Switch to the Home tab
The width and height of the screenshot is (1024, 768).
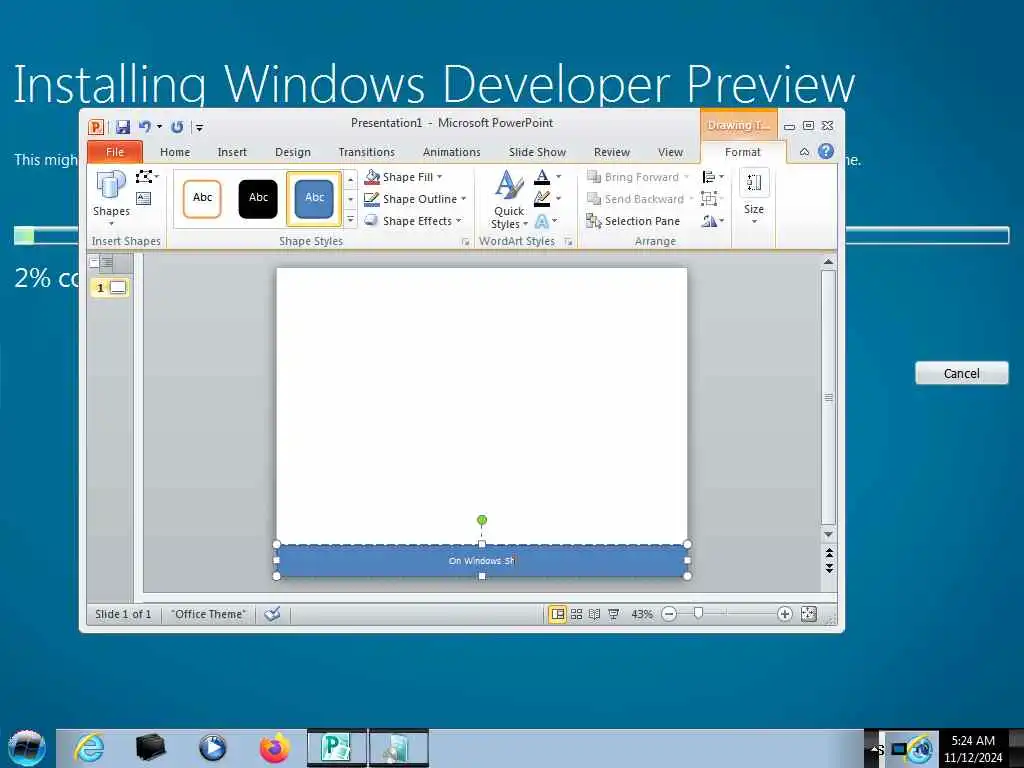pyautogui.click(x=175, y=152)
